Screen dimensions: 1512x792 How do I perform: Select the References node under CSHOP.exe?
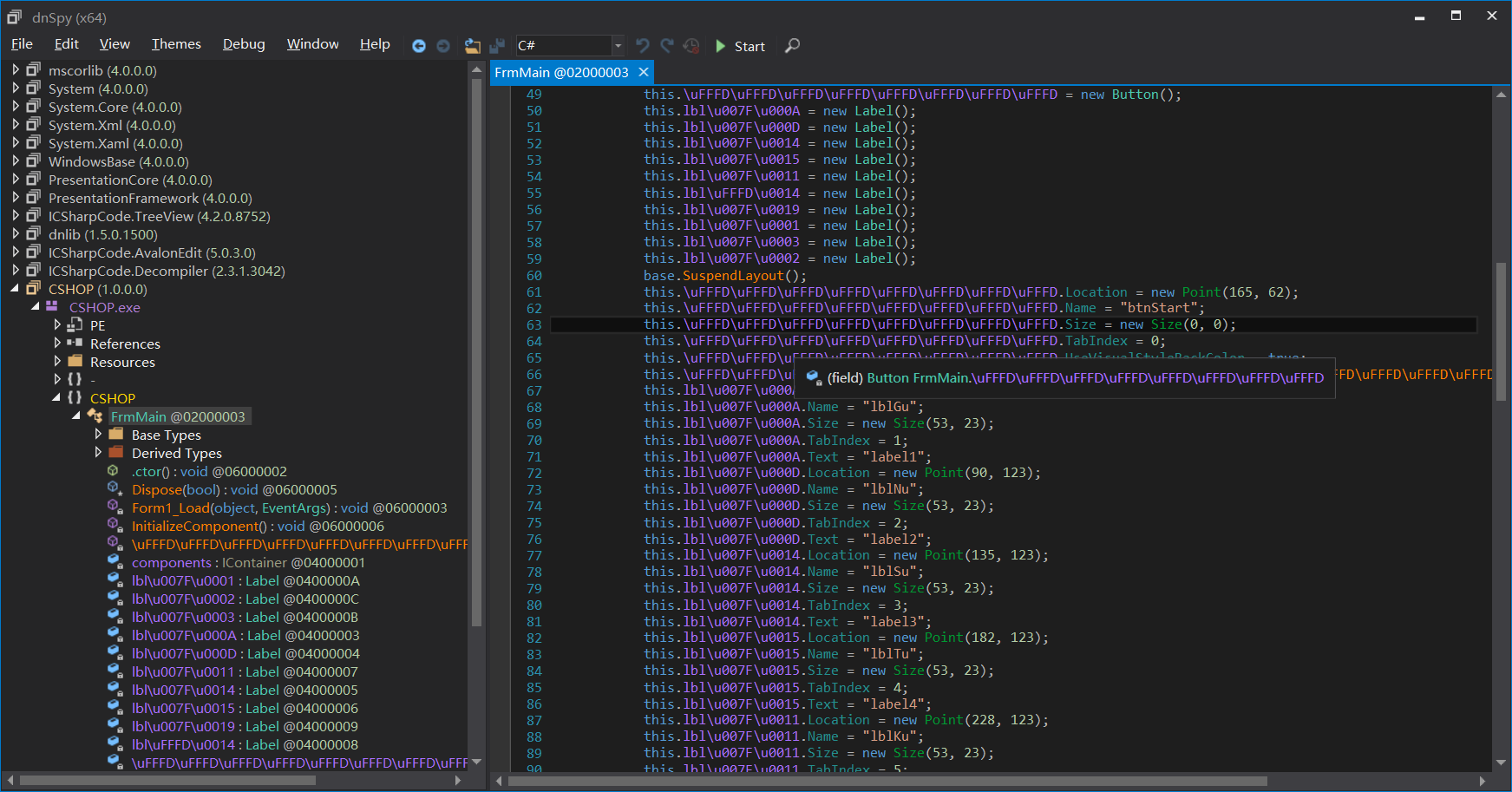click(x=125, y=344)
